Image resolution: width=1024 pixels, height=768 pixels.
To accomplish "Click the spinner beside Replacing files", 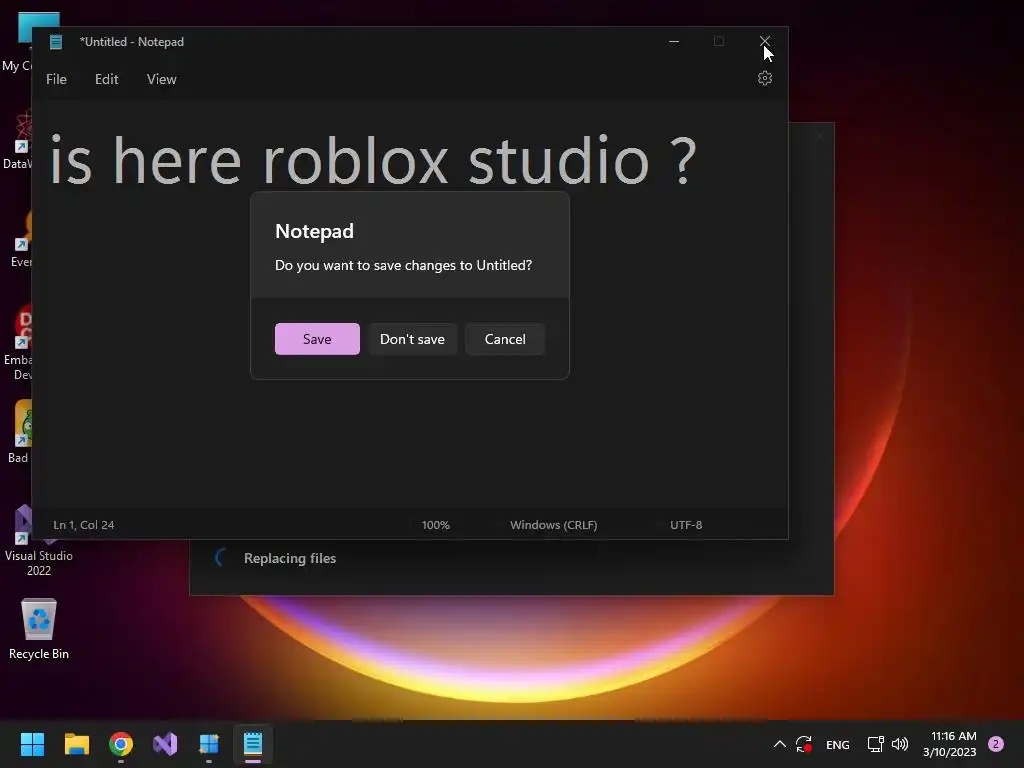I will pyautogui.click(x=222, y=558).
